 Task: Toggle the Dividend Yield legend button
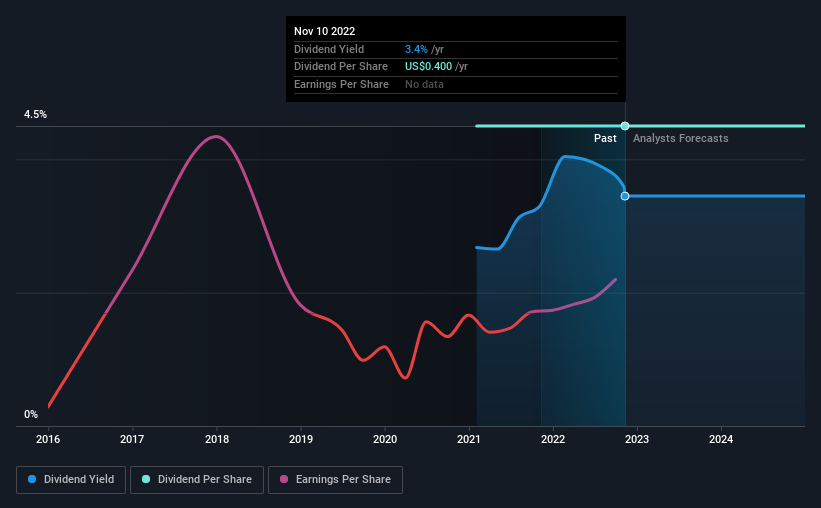71,480
